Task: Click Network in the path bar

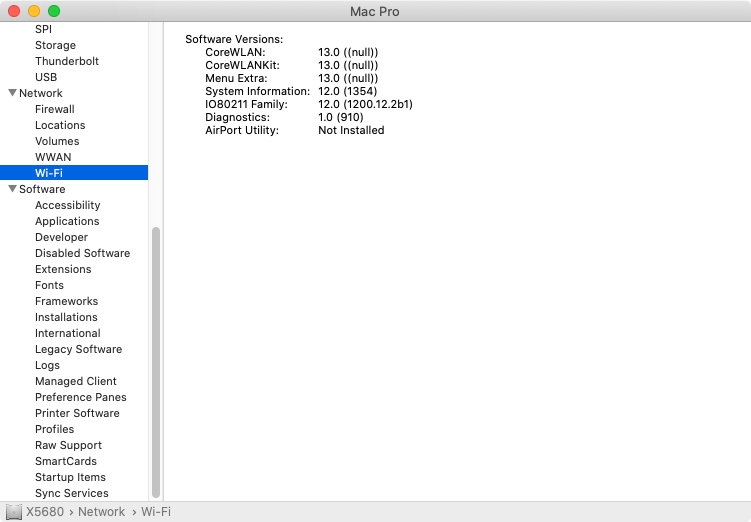Action: click(x=101, y=512)
